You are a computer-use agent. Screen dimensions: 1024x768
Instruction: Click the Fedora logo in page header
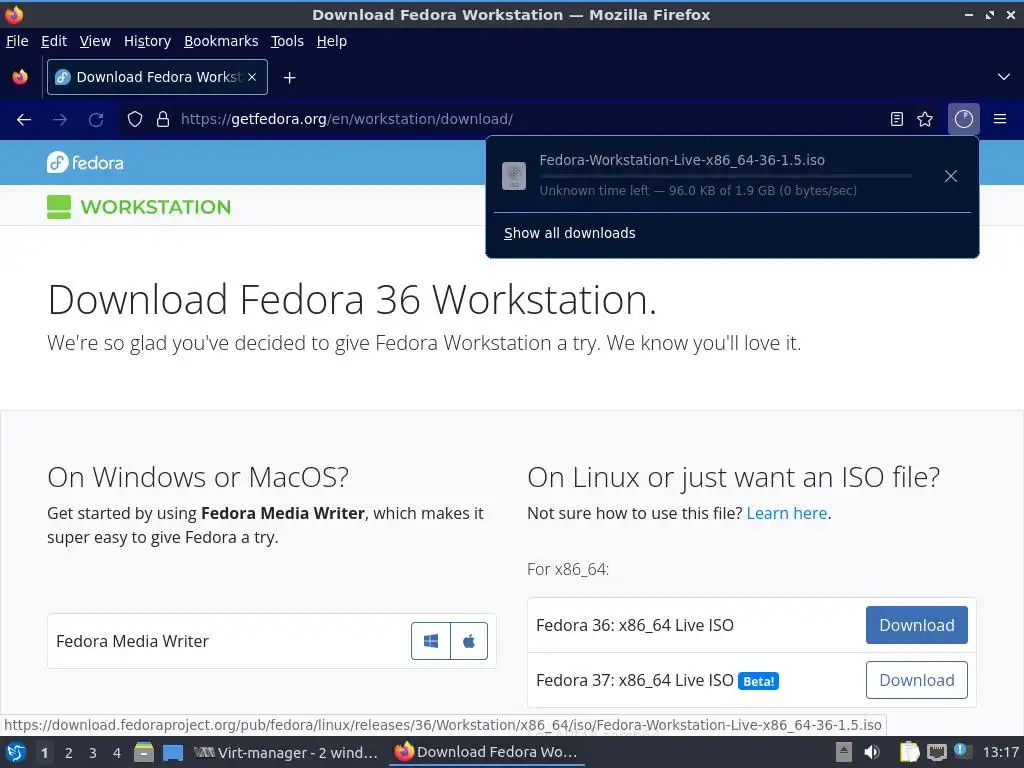tap(85, 162)
